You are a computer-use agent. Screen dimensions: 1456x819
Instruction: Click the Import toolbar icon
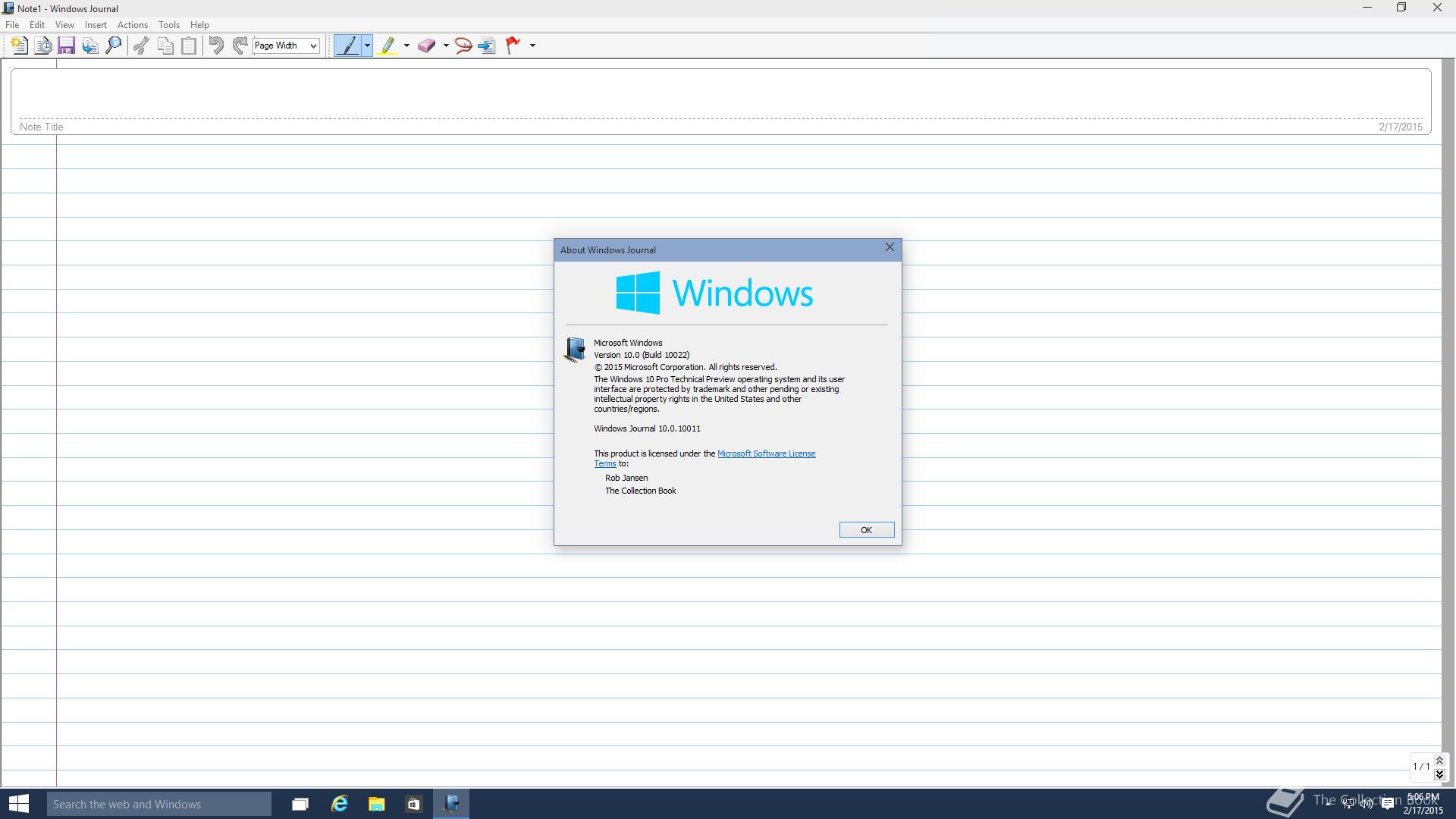[x=90, y=45]
